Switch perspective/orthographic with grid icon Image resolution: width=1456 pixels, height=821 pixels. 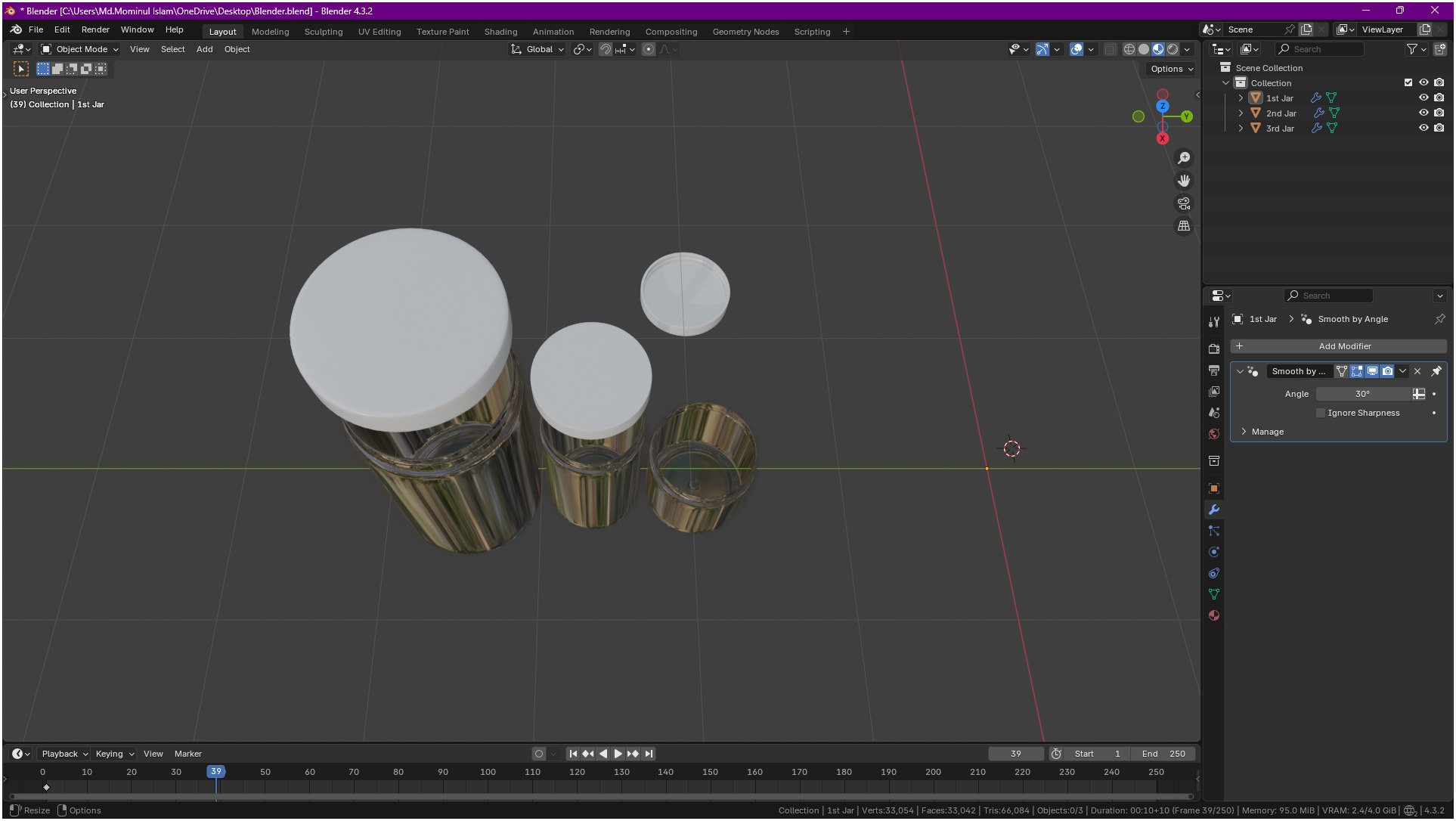click(1184, 226)
